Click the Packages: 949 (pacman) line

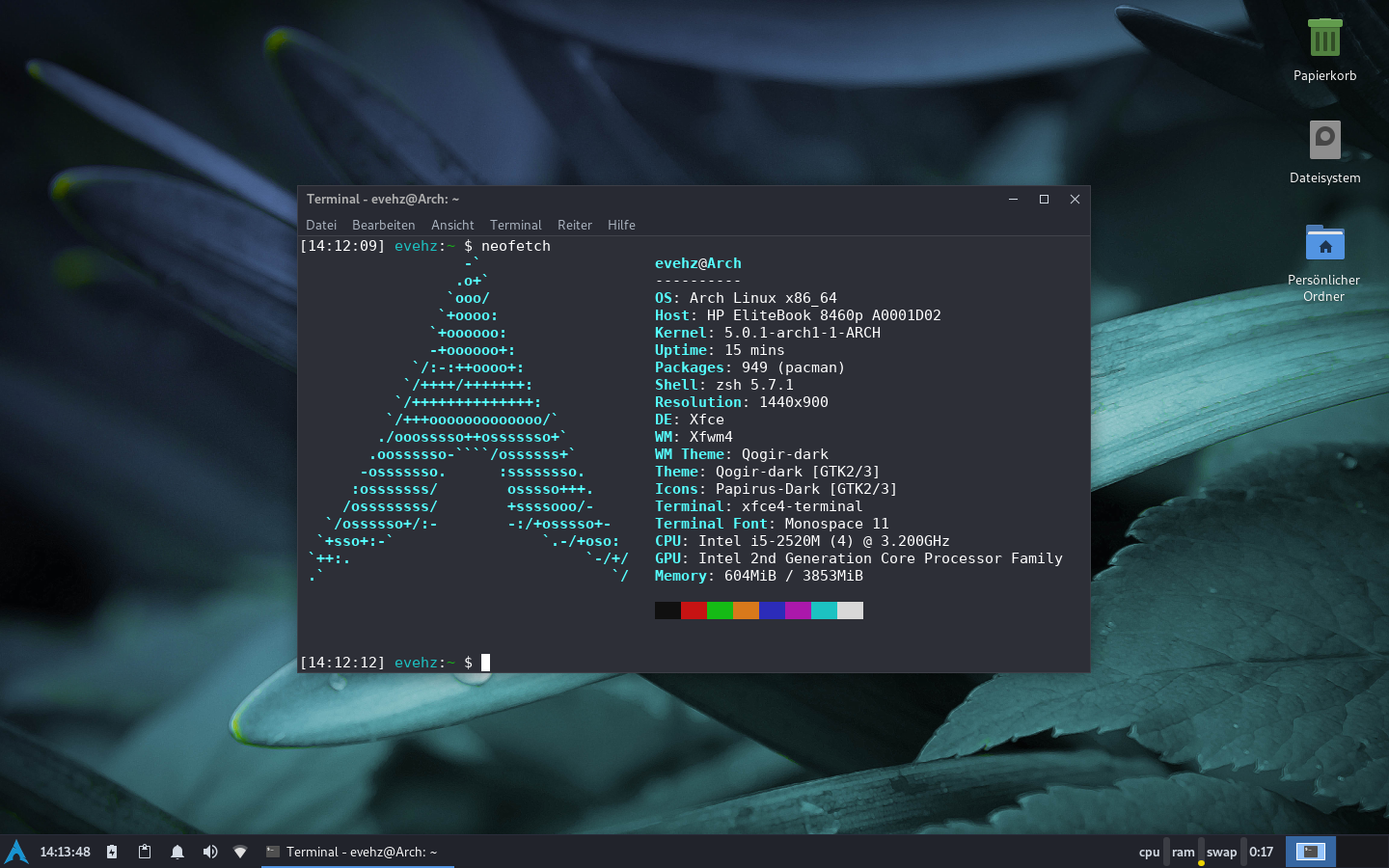(749, 367)
